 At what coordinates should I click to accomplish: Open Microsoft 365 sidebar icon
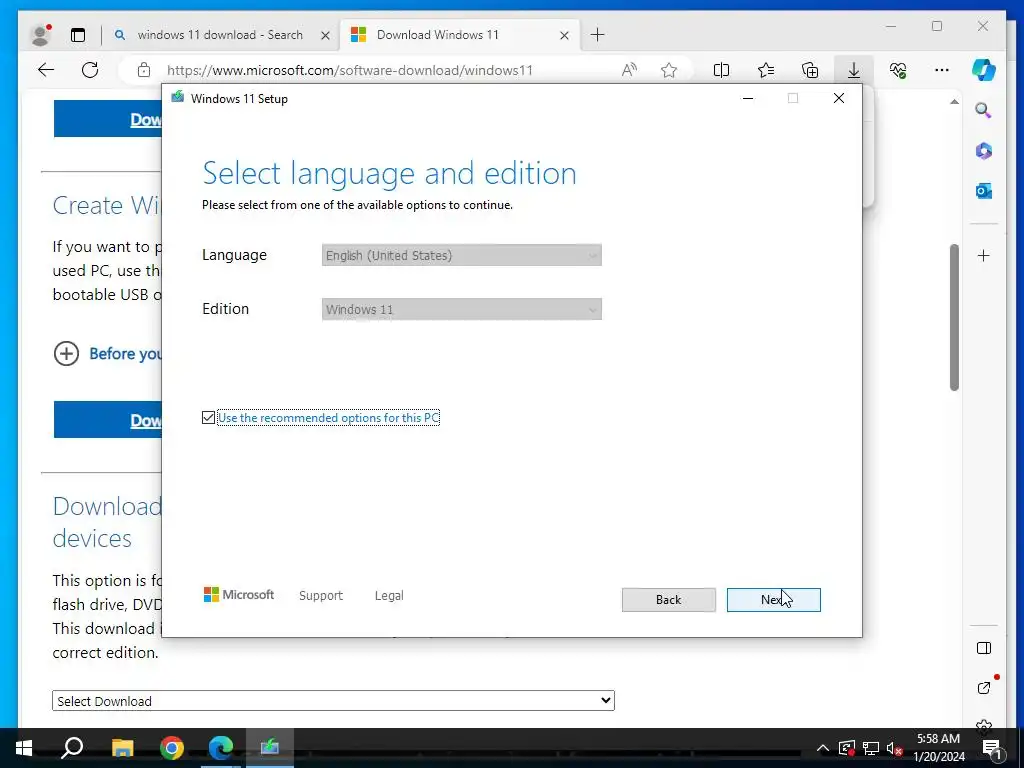984,151
